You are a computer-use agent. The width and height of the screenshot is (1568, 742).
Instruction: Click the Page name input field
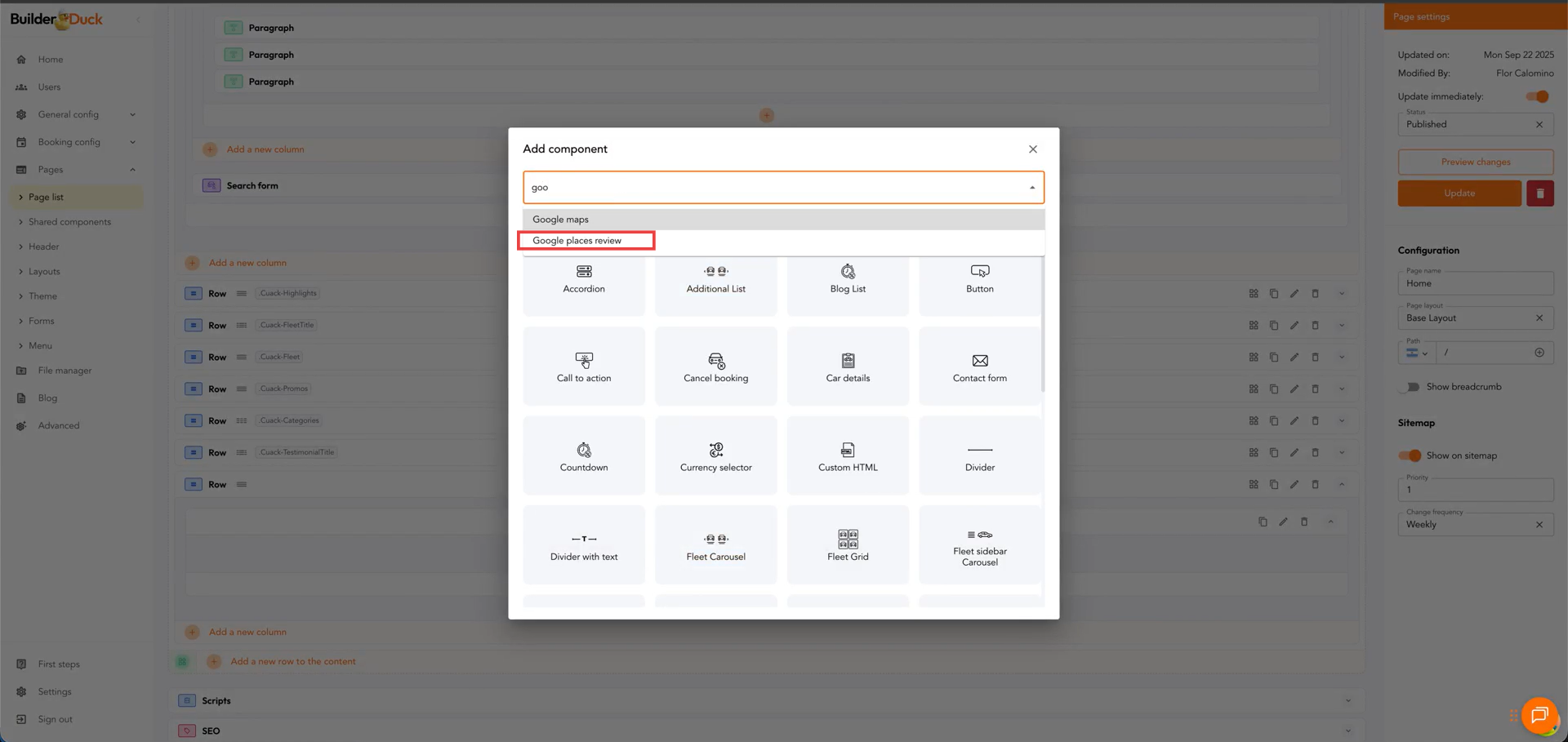click(x=1474, y=284)
